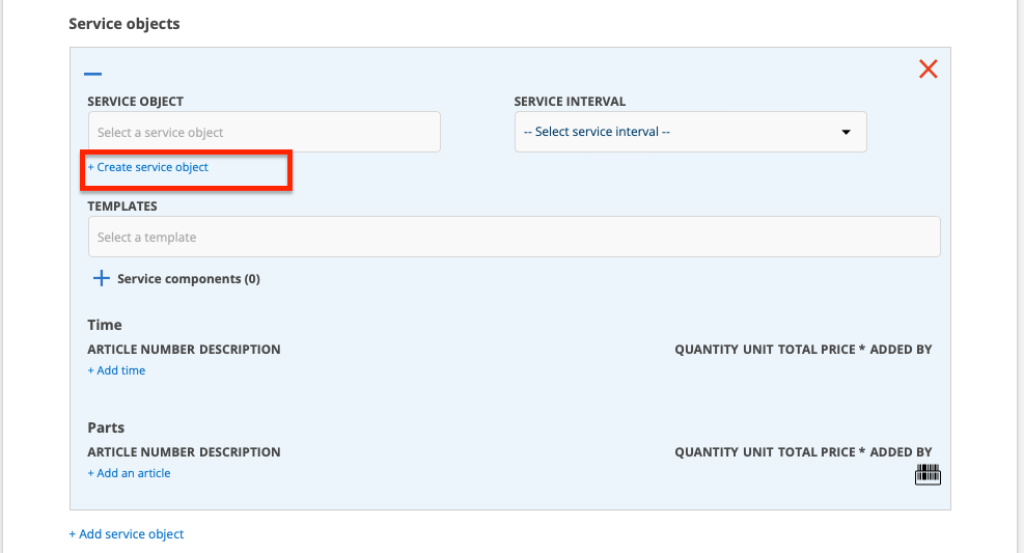Remove the service object with red X
Image resolution: width=1024 pixels, height=553 pixels.
(928, 69)
